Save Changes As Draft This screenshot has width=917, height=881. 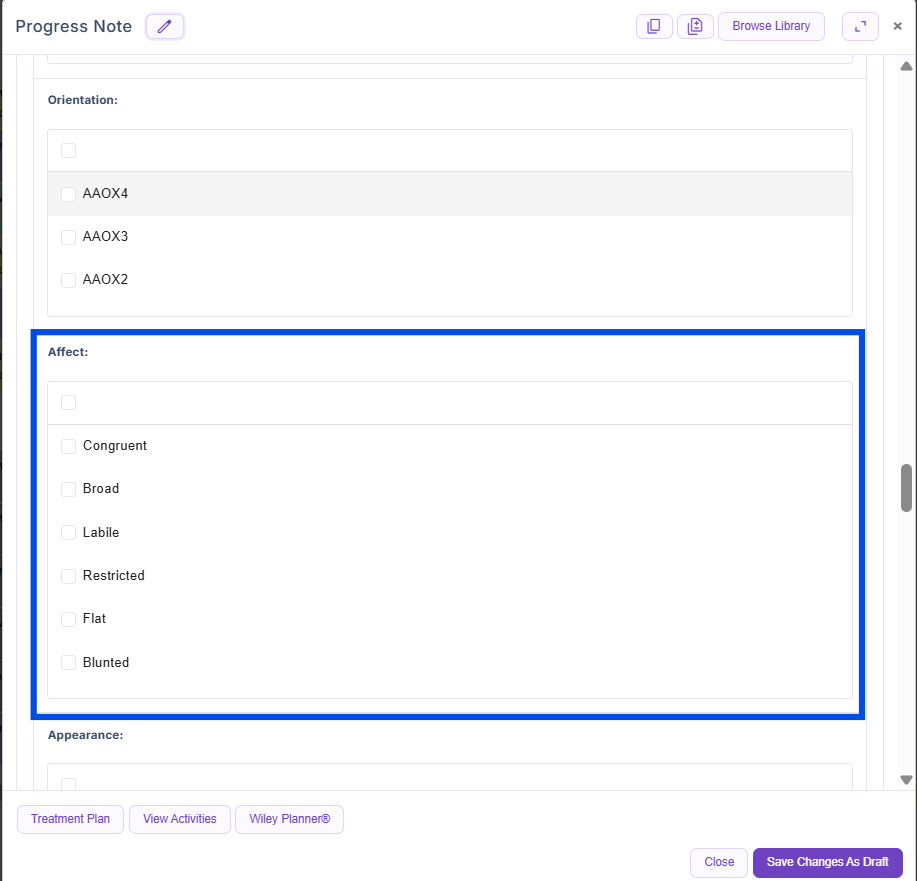827,862
